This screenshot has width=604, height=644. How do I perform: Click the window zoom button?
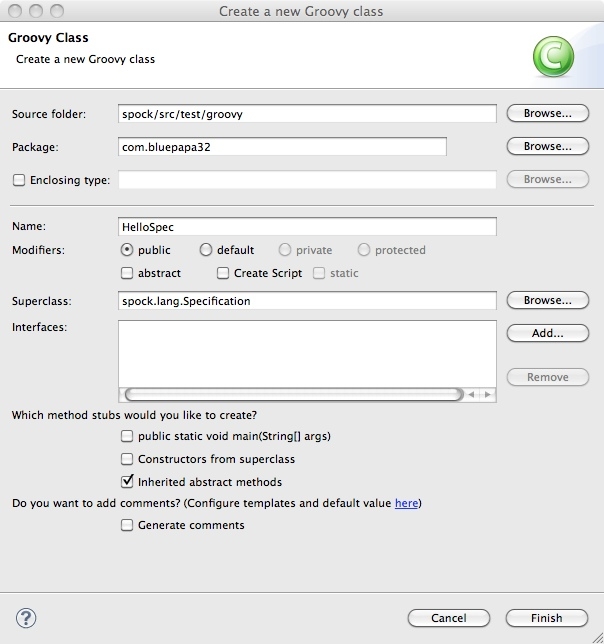(x=57, y=11)
